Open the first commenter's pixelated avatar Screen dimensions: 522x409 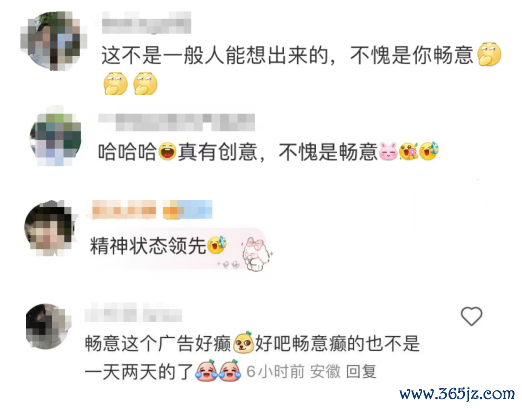click(54, 41)
